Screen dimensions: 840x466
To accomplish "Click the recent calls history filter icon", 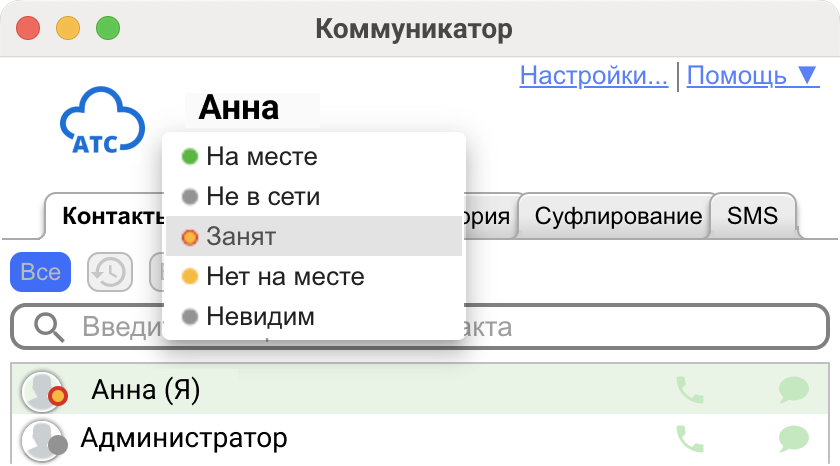I will [110, 271].
